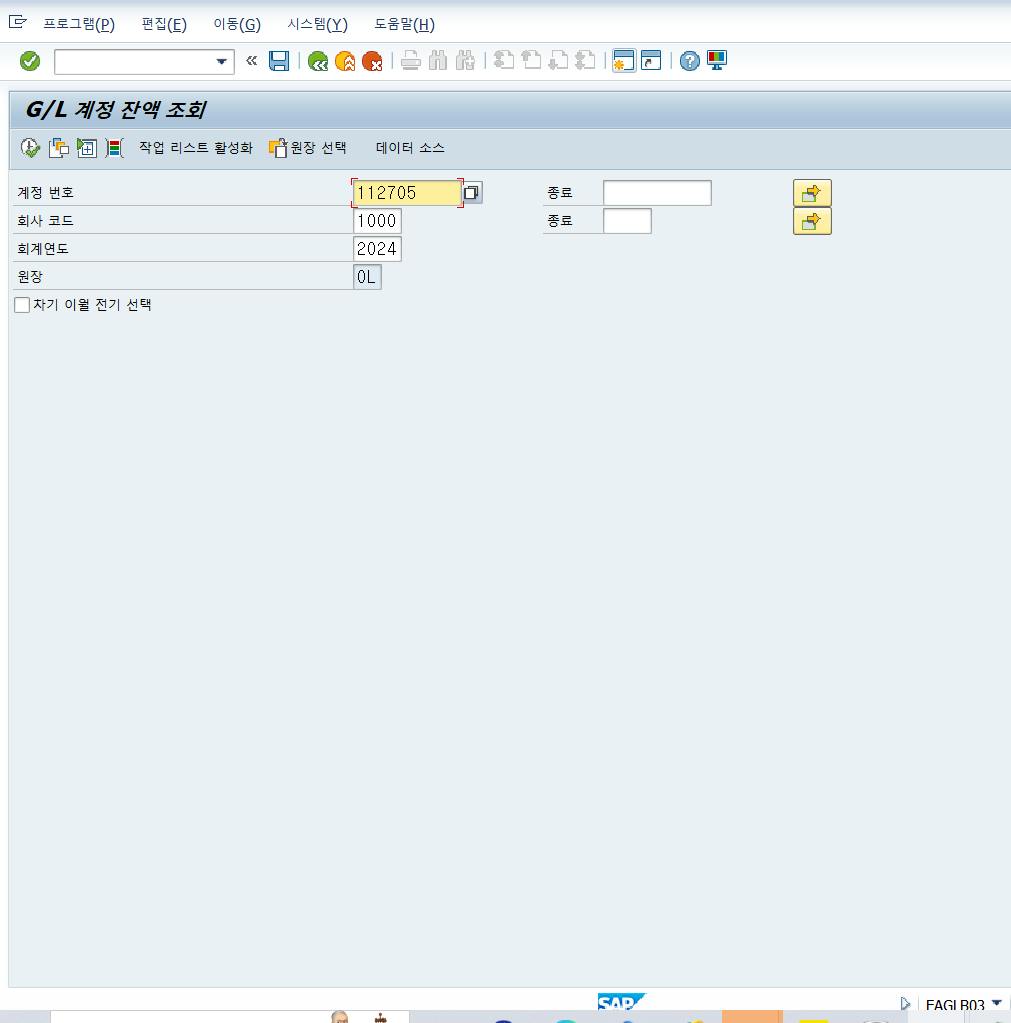Open the 프로그램(P) menu
Image resolution: width=1011 pixels, height=1023 pixels.
pyautogui.click(x=79, y=25)
